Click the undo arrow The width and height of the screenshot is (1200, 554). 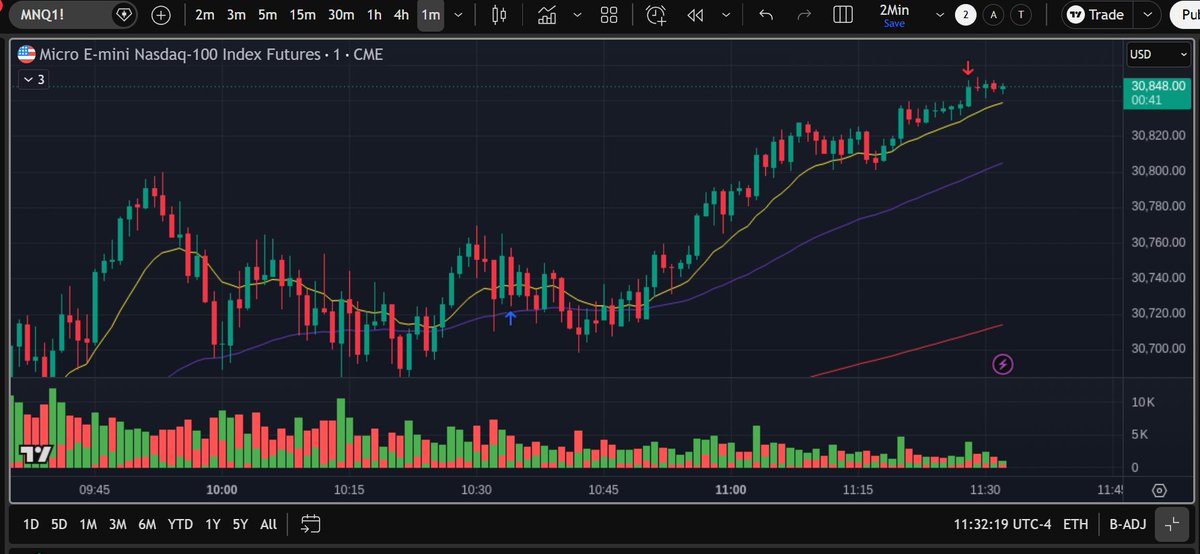coord(766,15)
